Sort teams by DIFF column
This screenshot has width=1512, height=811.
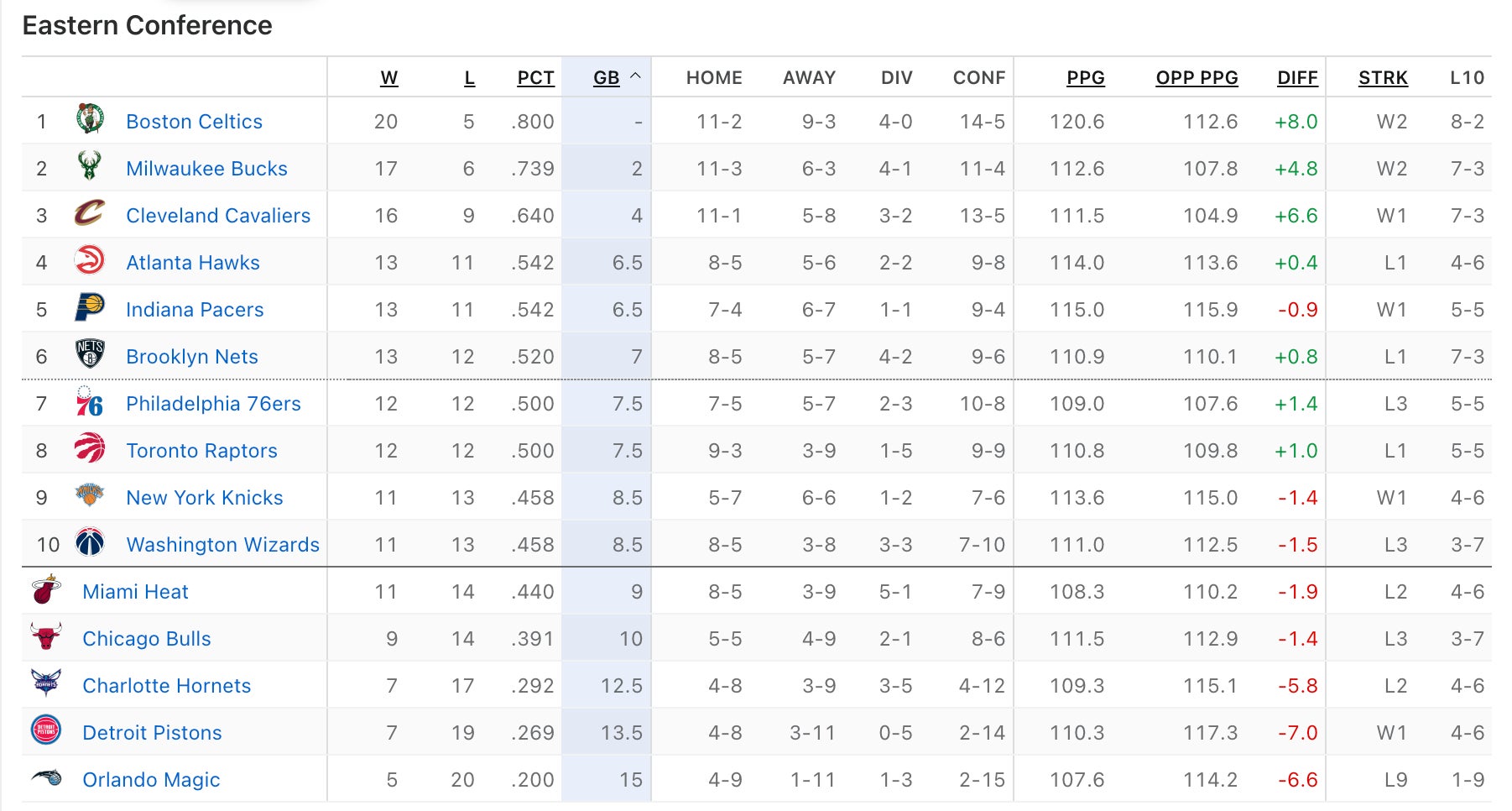coord(1297,78)
